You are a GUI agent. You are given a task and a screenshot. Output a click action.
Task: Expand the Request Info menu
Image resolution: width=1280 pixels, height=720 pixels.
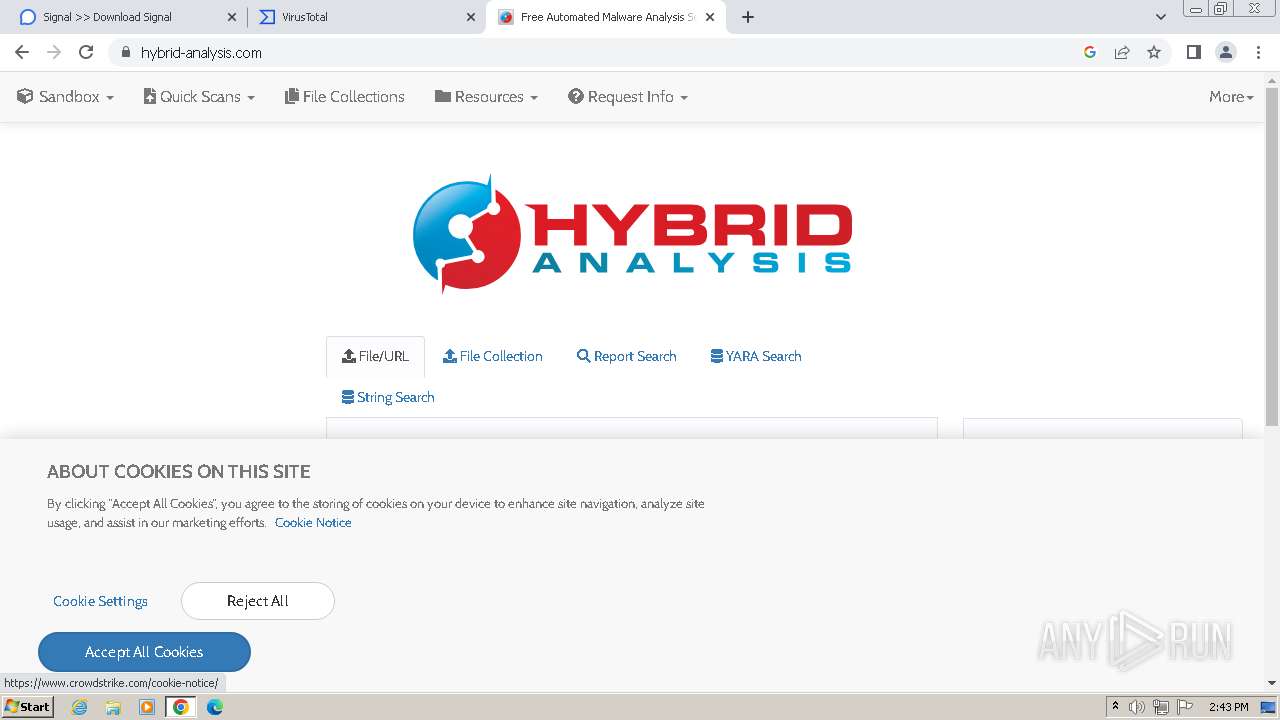tap(628, 97)
